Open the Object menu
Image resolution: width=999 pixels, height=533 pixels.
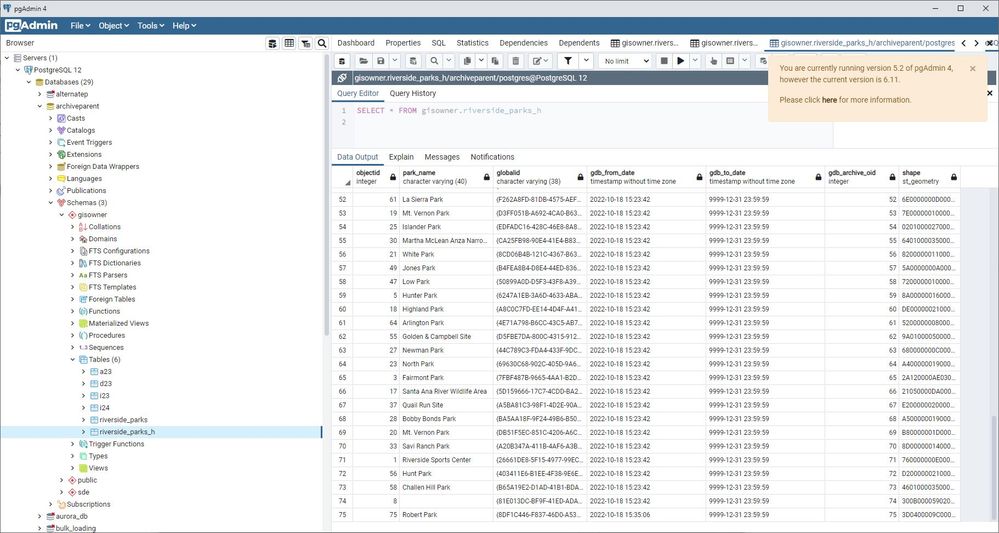pos(114,25)
